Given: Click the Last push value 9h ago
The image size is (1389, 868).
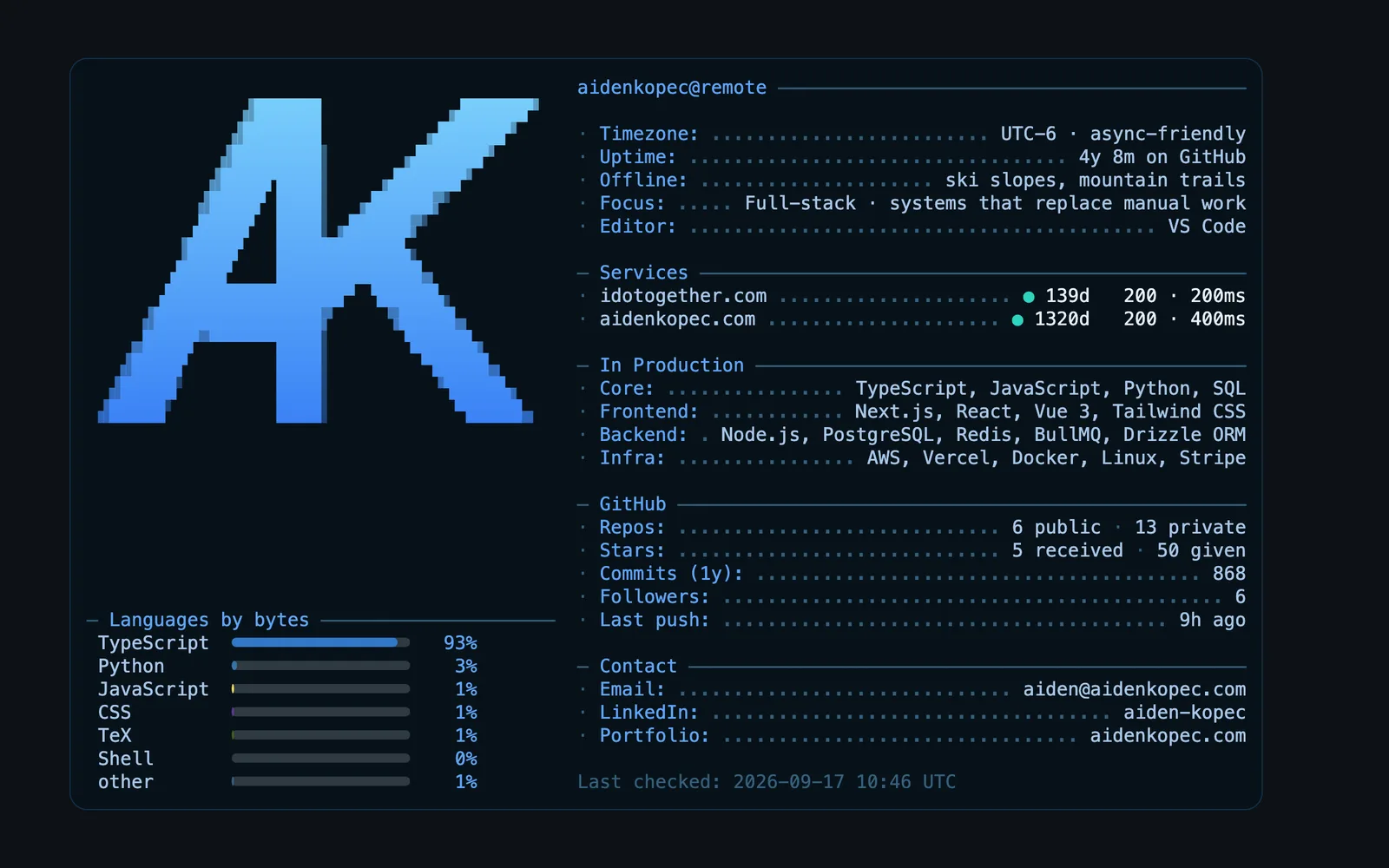Looking at the screenshot, I should (x=1212, y=620).
